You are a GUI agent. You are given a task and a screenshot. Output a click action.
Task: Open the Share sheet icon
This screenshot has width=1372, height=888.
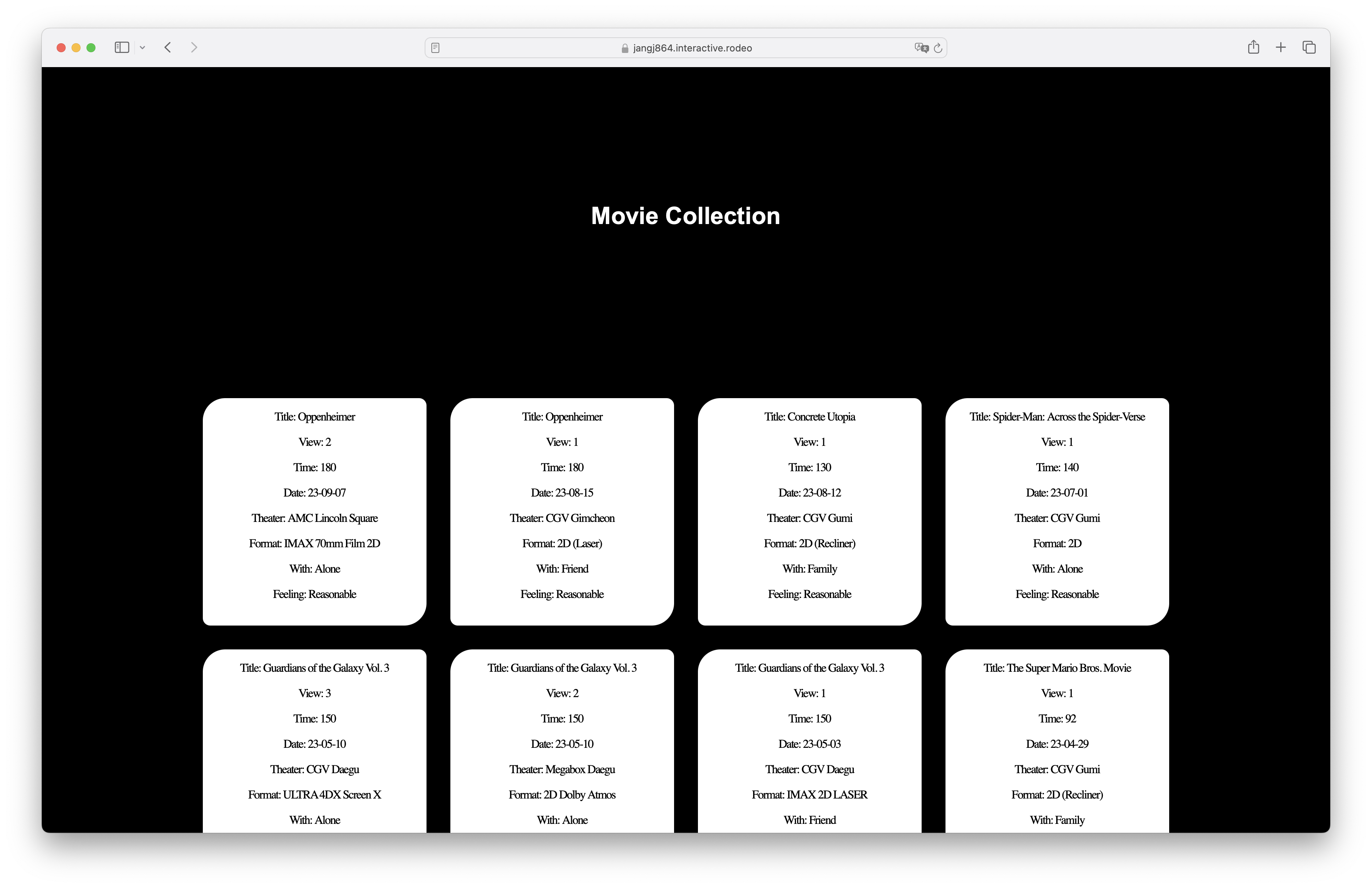1253,48
